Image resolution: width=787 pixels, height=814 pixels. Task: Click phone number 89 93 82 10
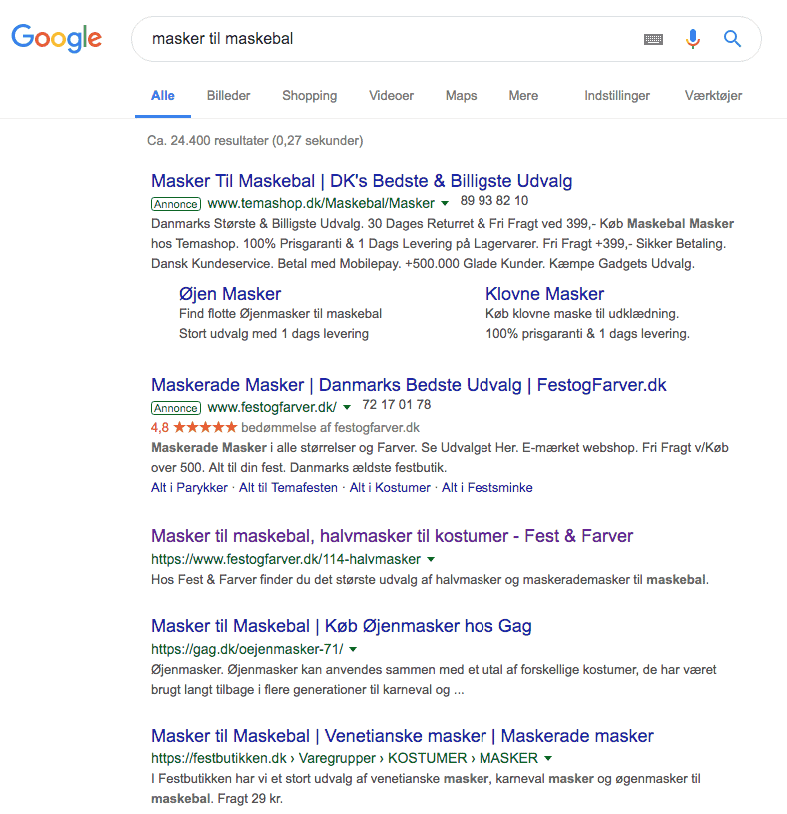click(494, 201)
